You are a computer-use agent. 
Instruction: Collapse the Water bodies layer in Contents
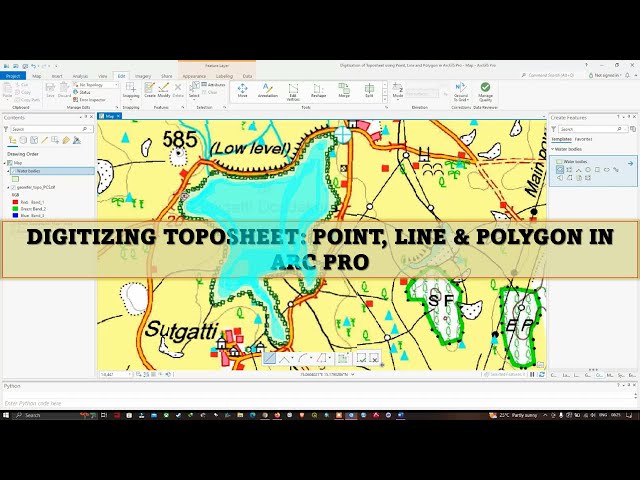8,171
